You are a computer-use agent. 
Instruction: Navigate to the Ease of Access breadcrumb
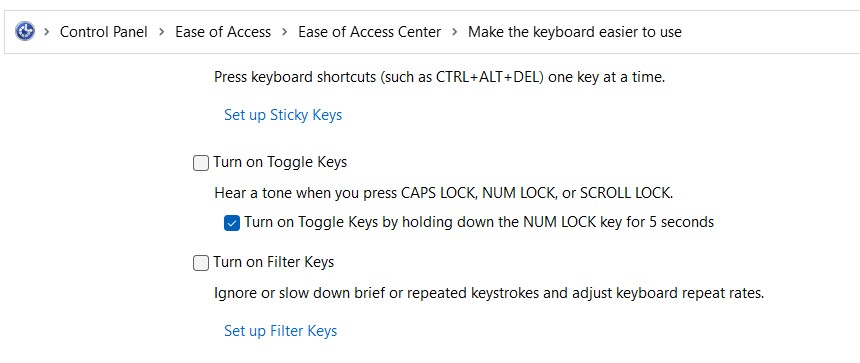(223, 32)
